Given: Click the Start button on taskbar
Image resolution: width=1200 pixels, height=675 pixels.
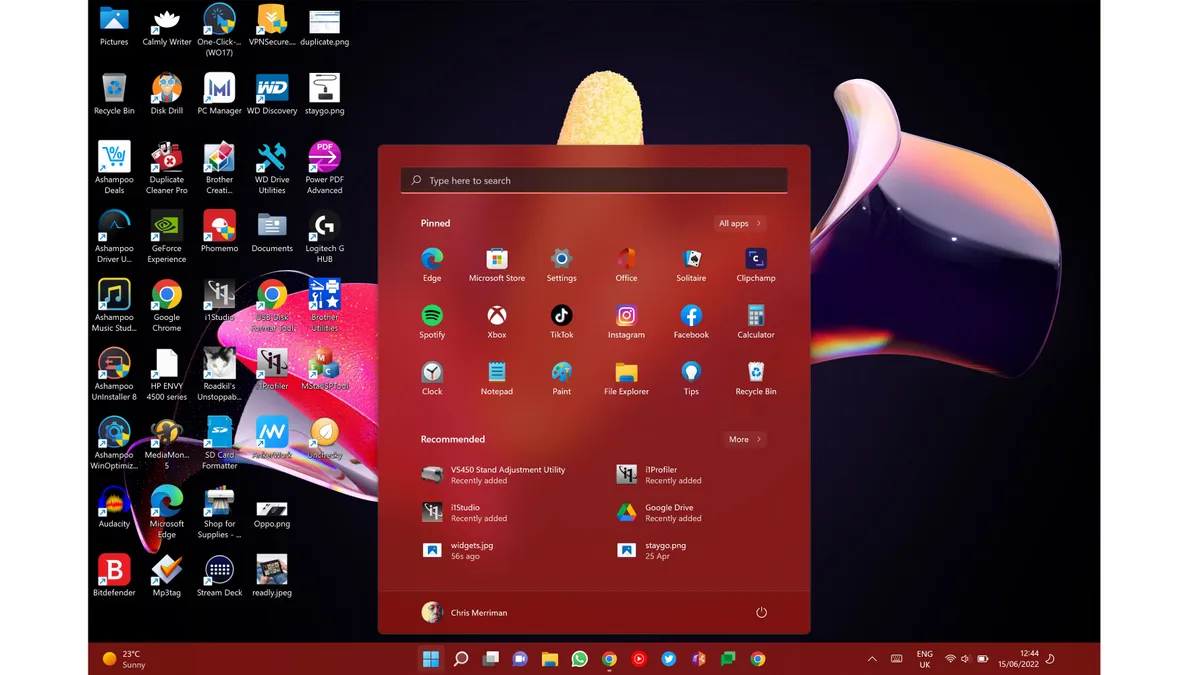Looking at the screenshot, I should 431,659.
